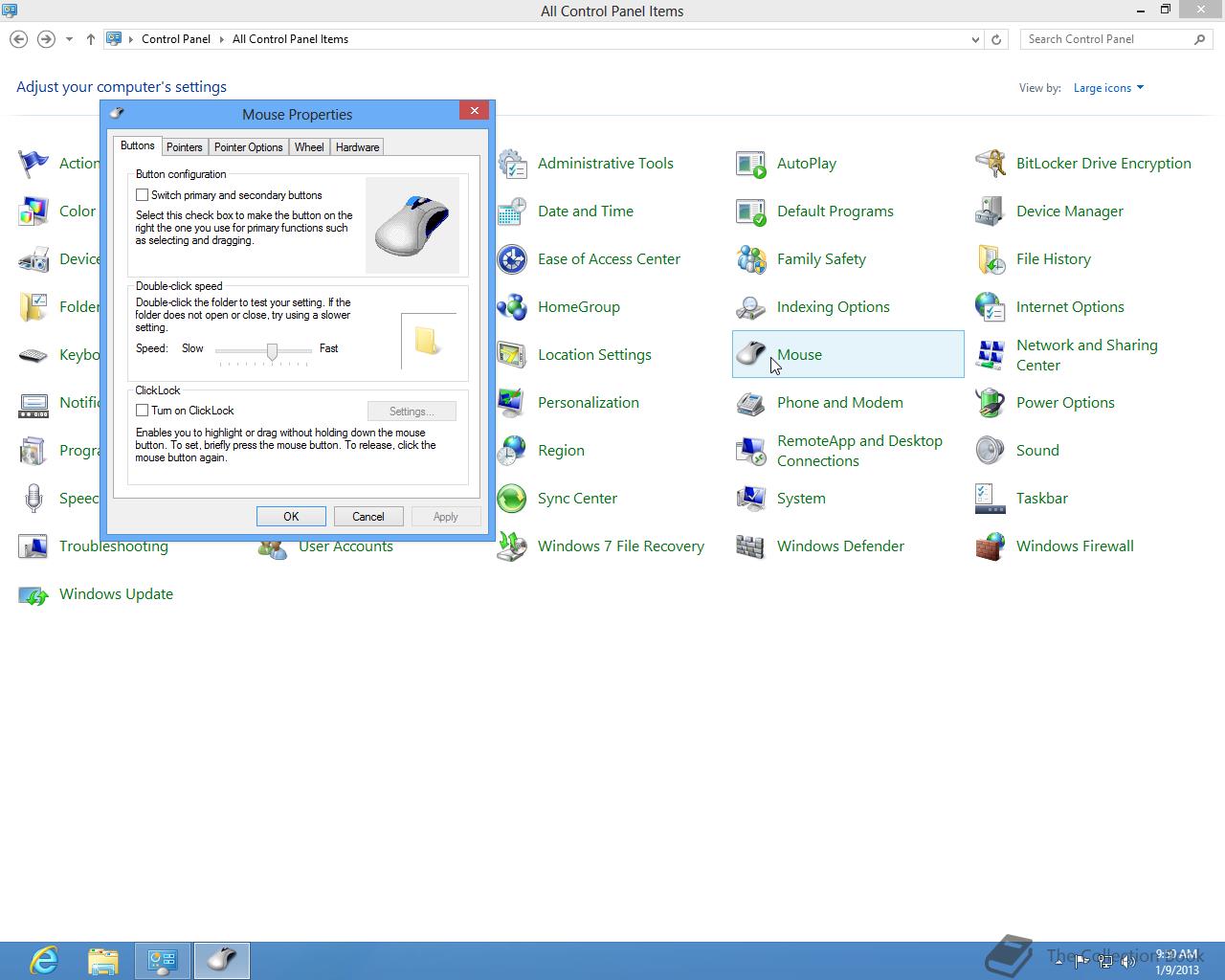Click the AutoPlay icon
Screen dimensions: 1225x980
click(x=751, y=164)
